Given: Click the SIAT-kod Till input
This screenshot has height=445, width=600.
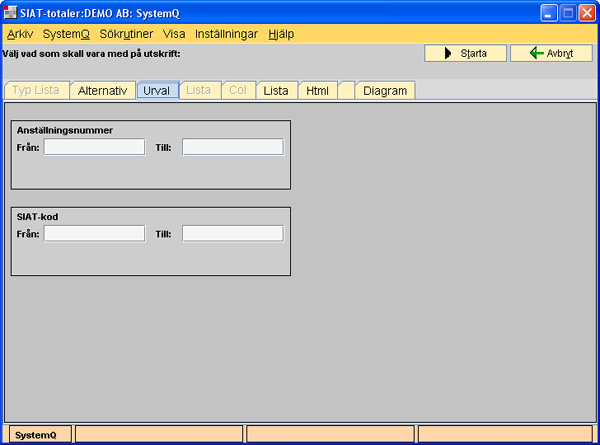Looking at the screenshot, I should click(232, 233).
